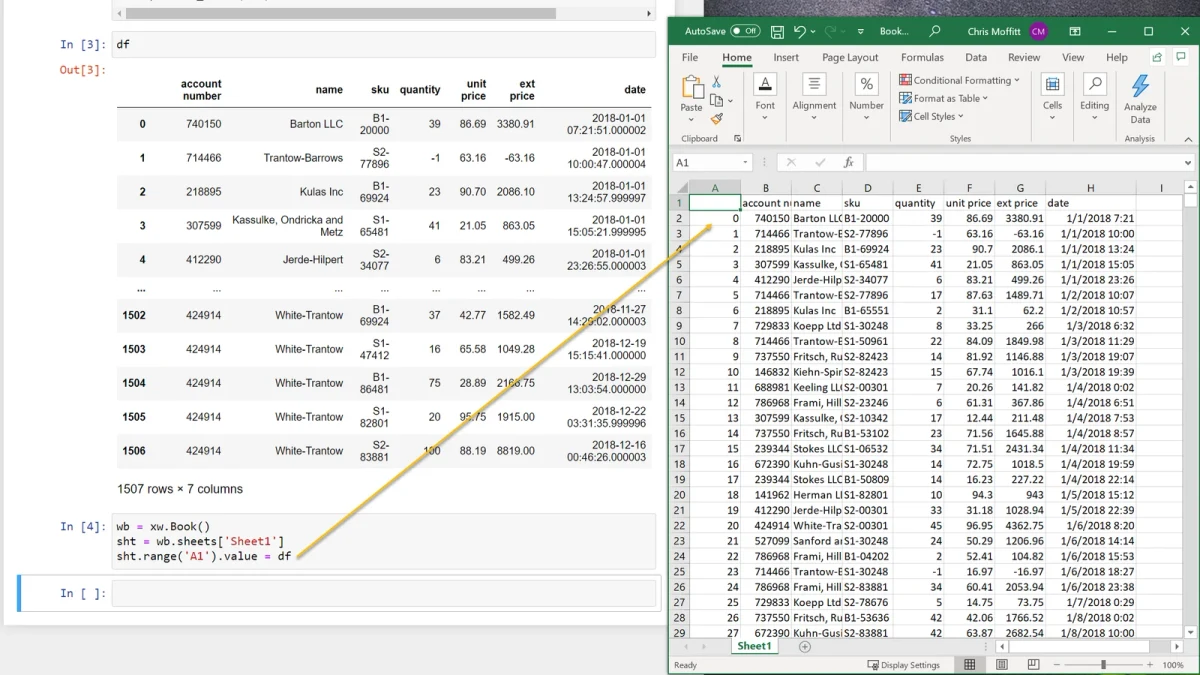Click the zoom slider handle in Excel

point(1103,665)
